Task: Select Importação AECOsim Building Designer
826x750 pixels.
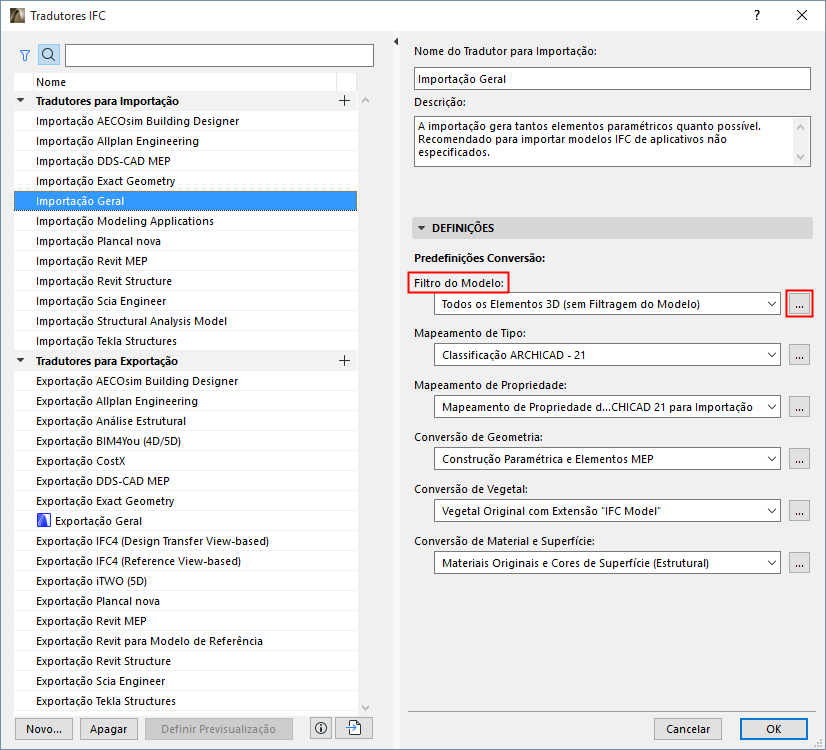Action: (x=185, y=121)
